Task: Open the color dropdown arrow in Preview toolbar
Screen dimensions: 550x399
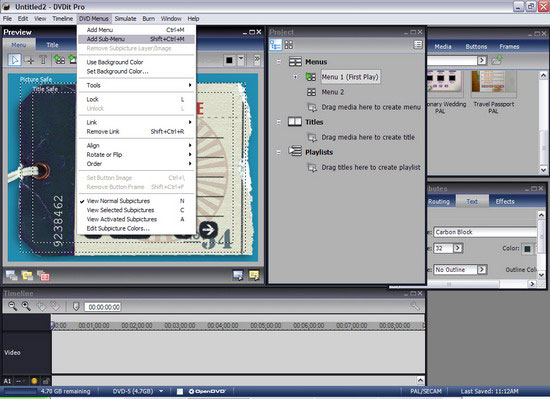Action: click(241, 60)
